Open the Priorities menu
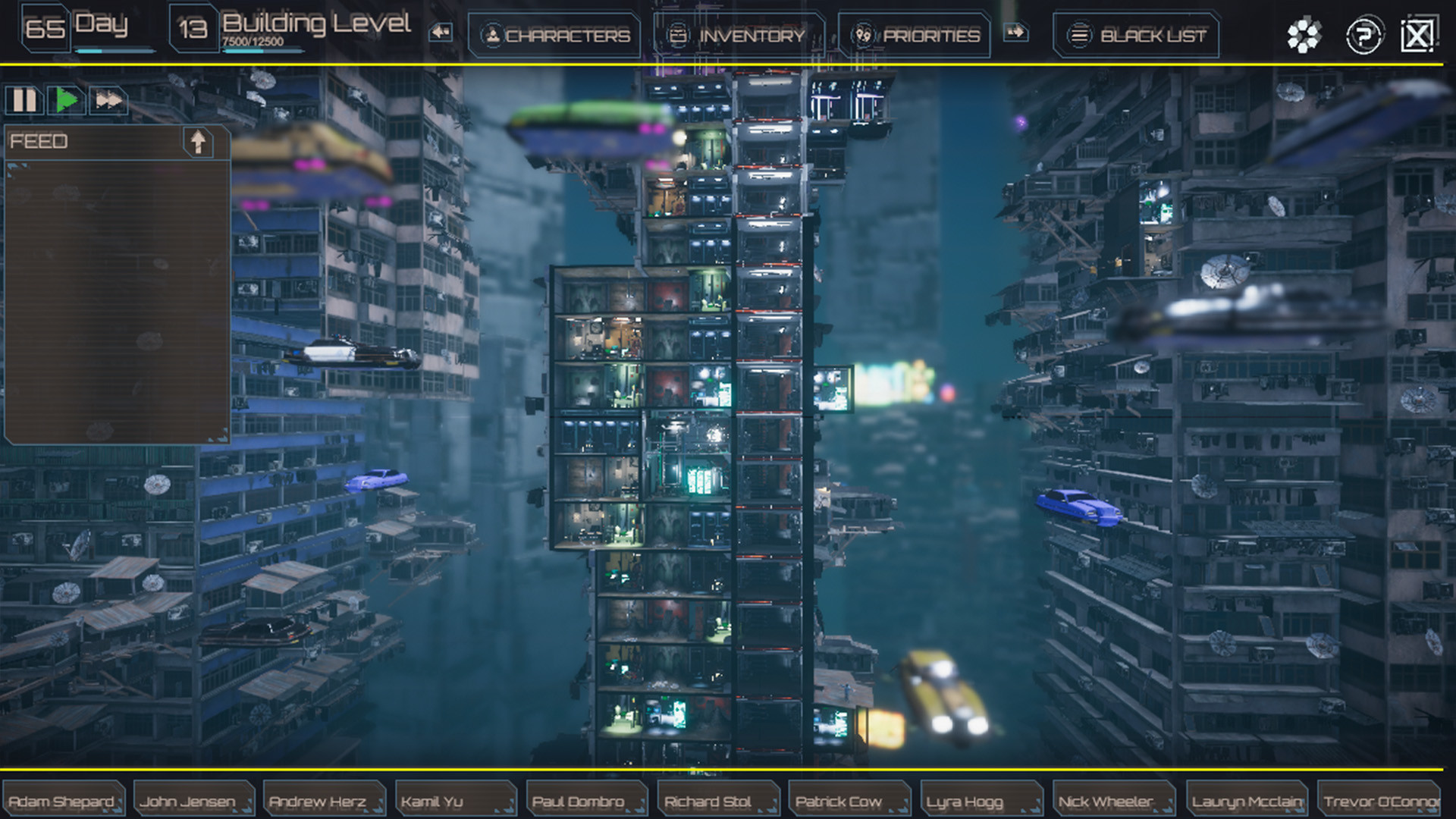 pyautogui.click(x=915, y=36)
